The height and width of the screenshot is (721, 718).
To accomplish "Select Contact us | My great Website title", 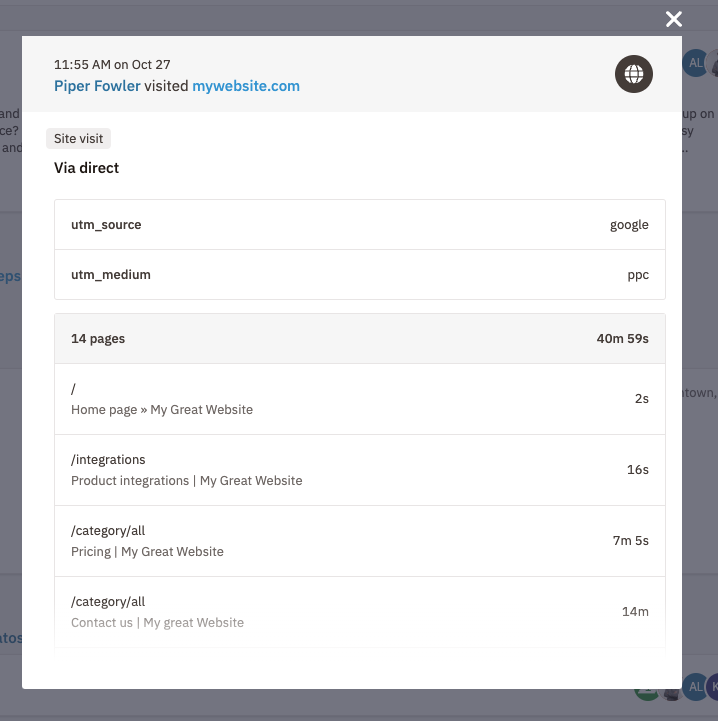I will pyautogui.click(x=157, y=623).
